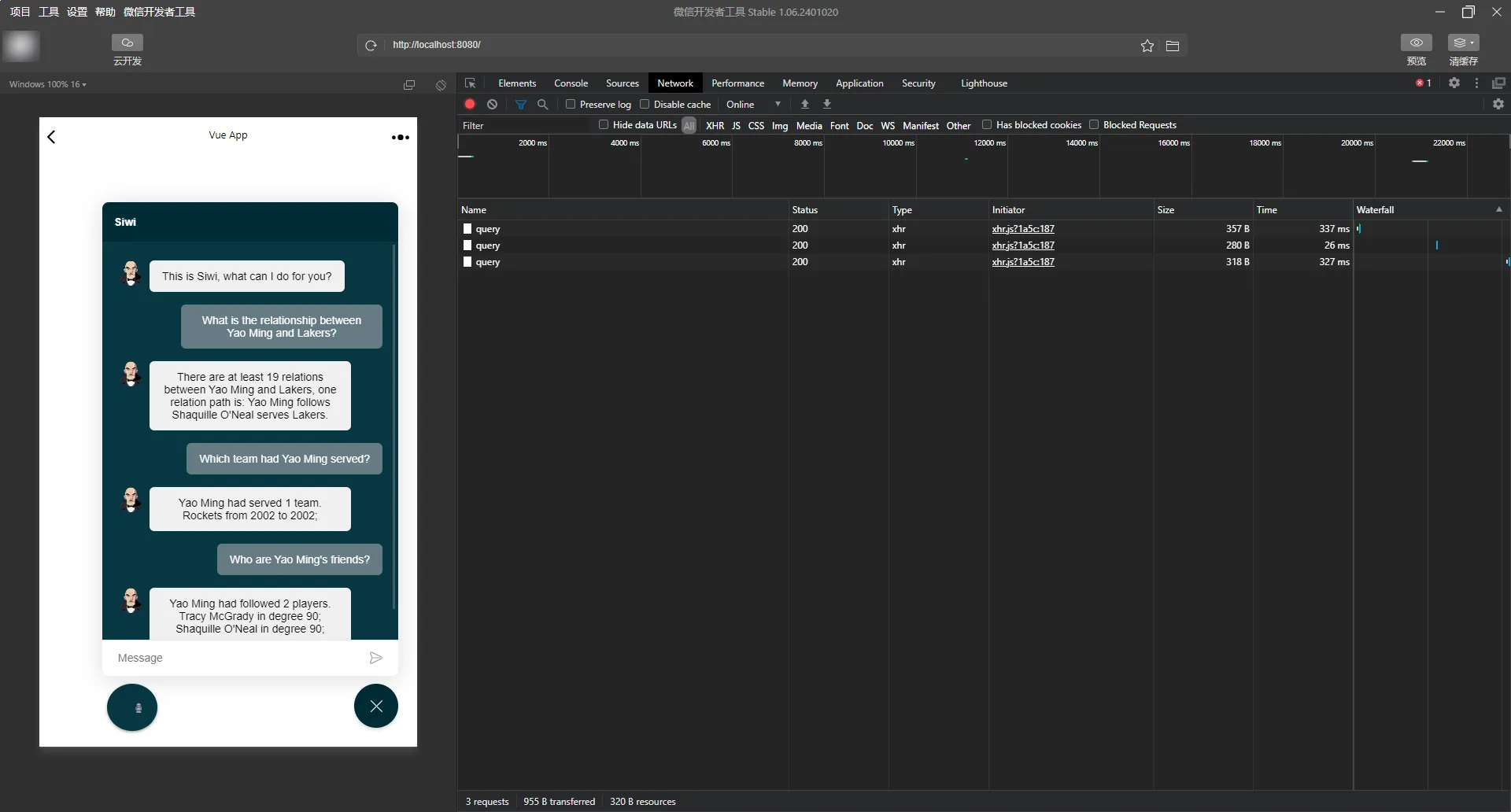This screenshot has height=812, width=1511.
Task: Toggle the network filter funnel icon
Action: [521, 104]
